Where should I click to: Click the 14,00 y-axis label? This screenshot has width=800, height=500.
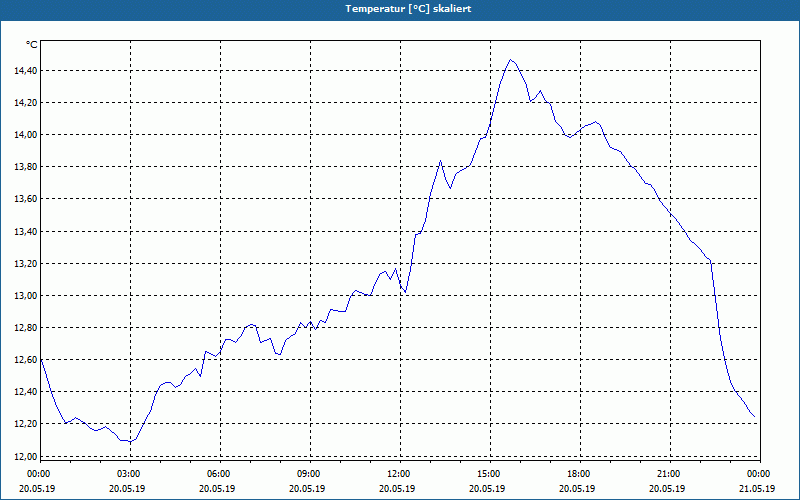[25, 135]
